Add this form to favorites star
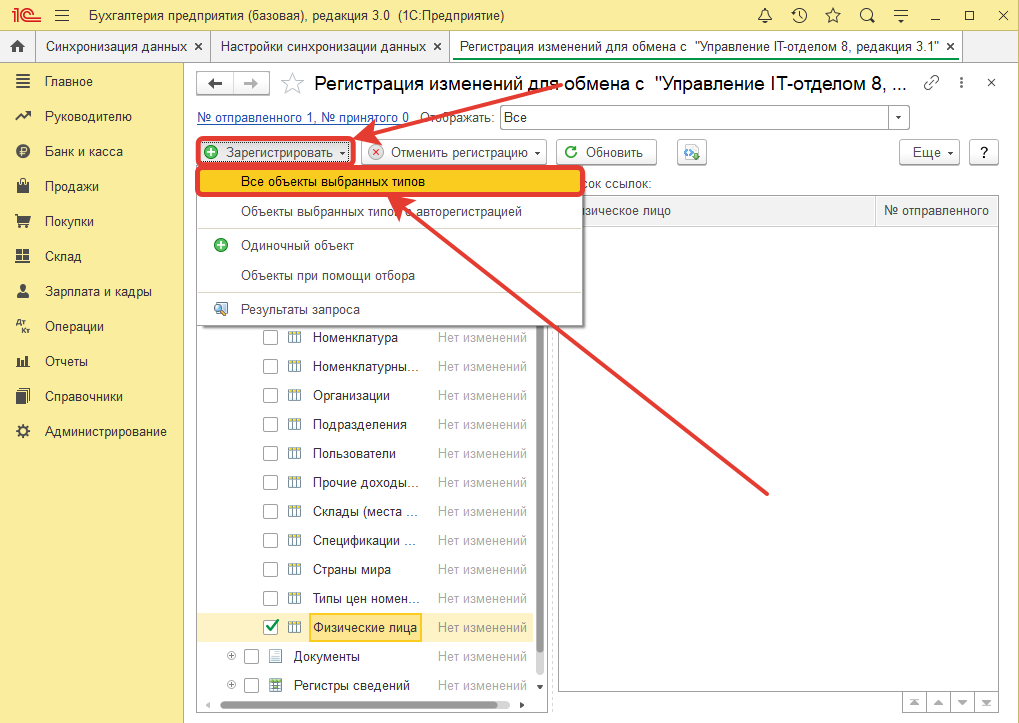 [292, 84]
